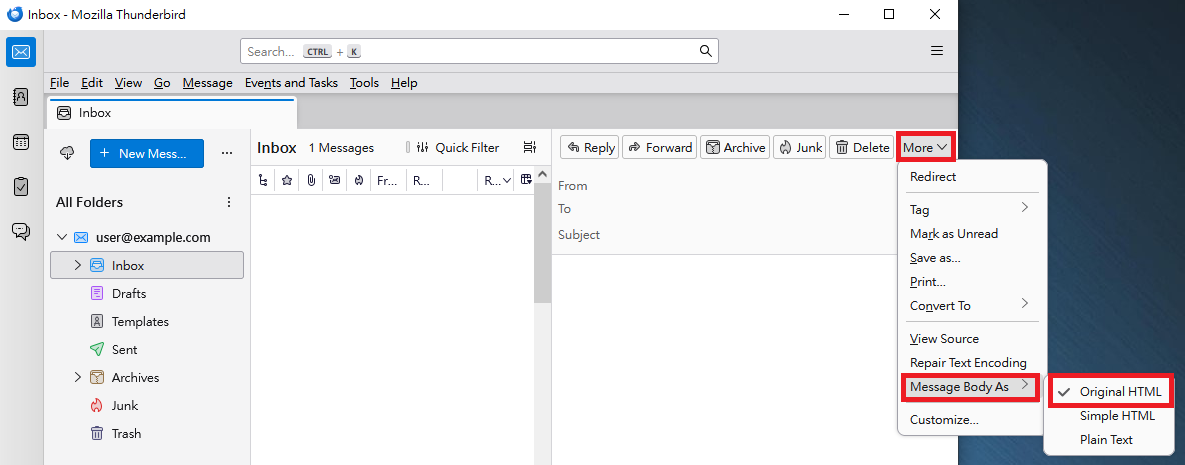The image size is (1185, 465).
Task: Mark message as Junk button
Action: click(800, 147)
